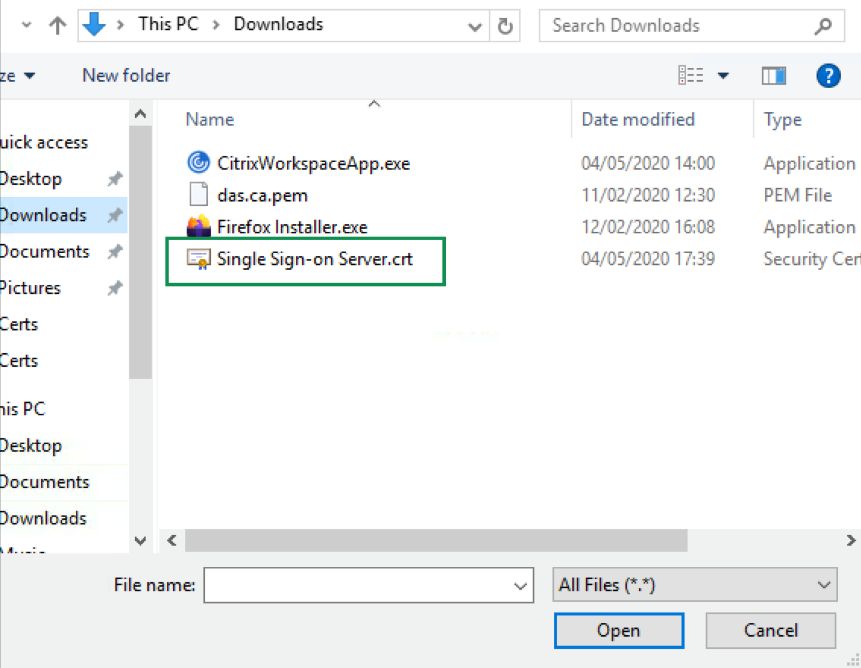861x668 pixels.
Task: Click the navigation pane scroll up arrow
Action: pyautogui.click(x=141, y=114)
